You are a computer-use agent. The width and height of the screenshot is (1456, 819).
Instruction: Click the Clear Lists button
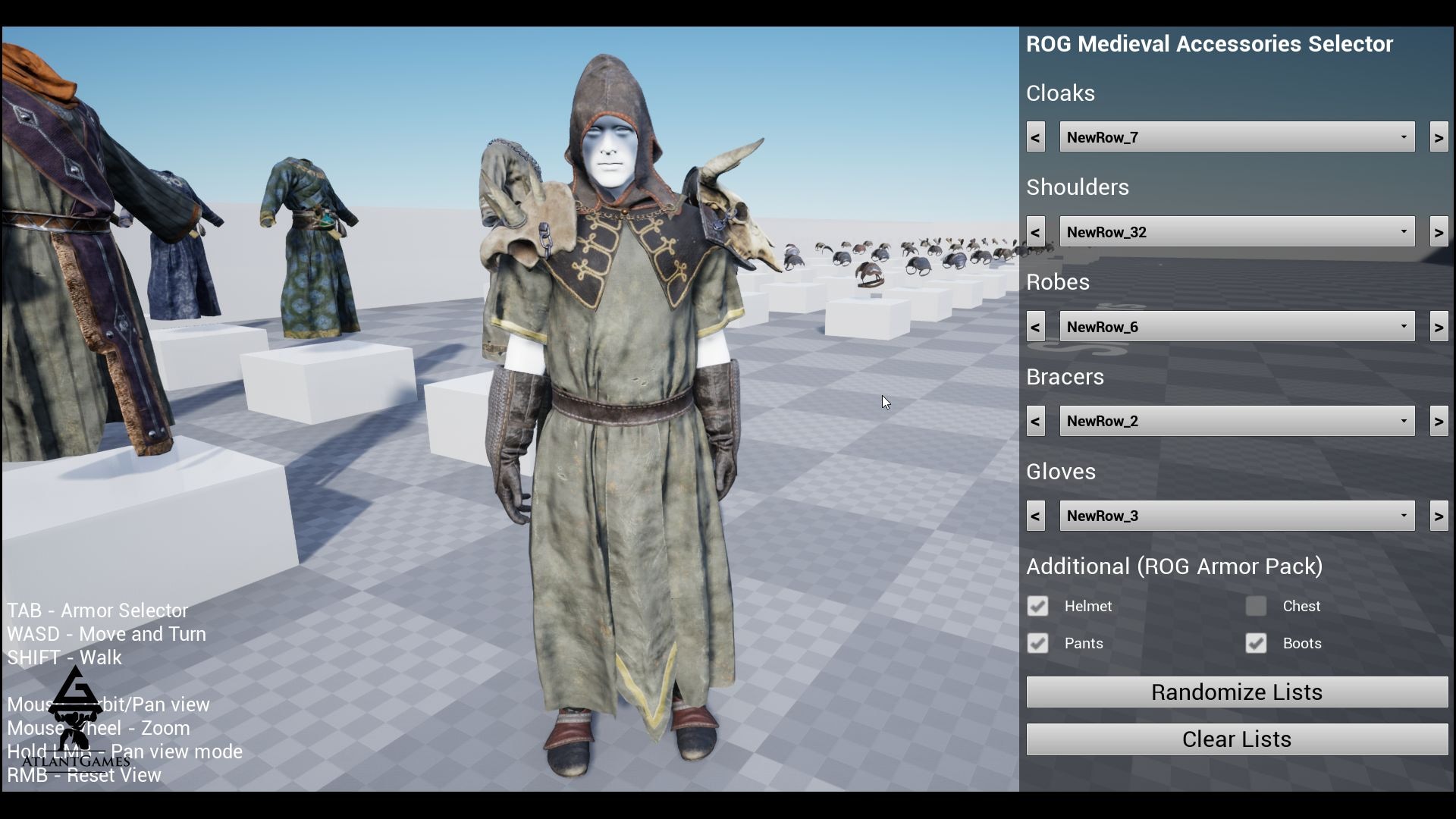coord(1237,739)
